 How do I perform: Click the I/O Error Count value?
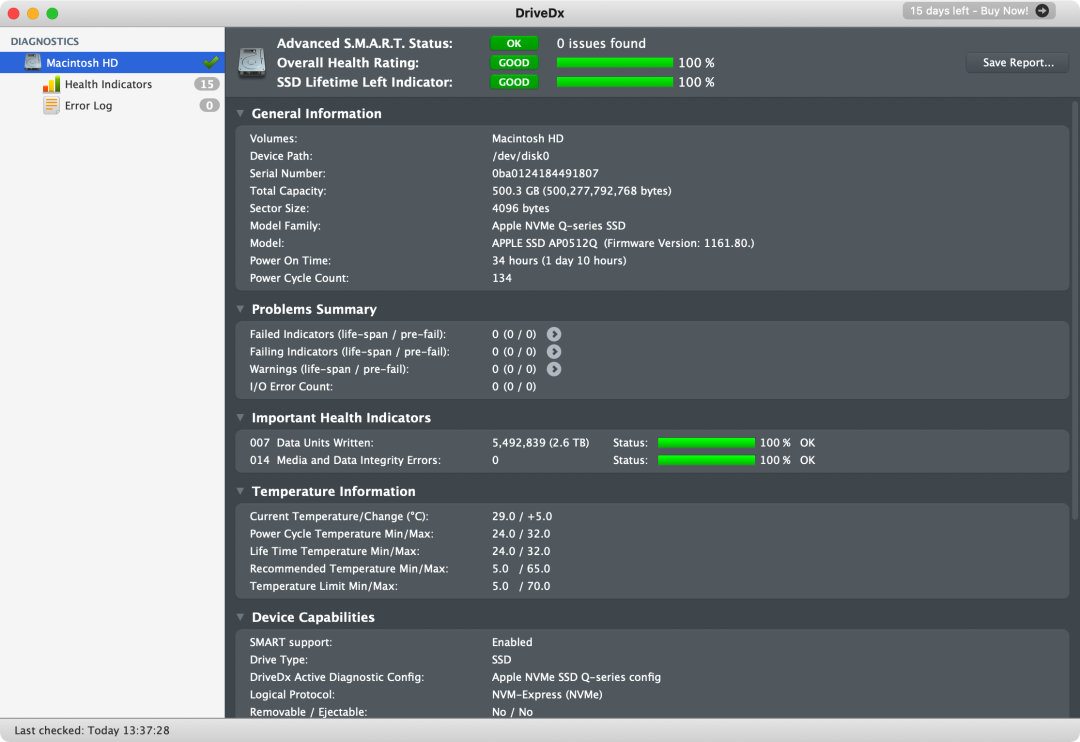(514, 387)
